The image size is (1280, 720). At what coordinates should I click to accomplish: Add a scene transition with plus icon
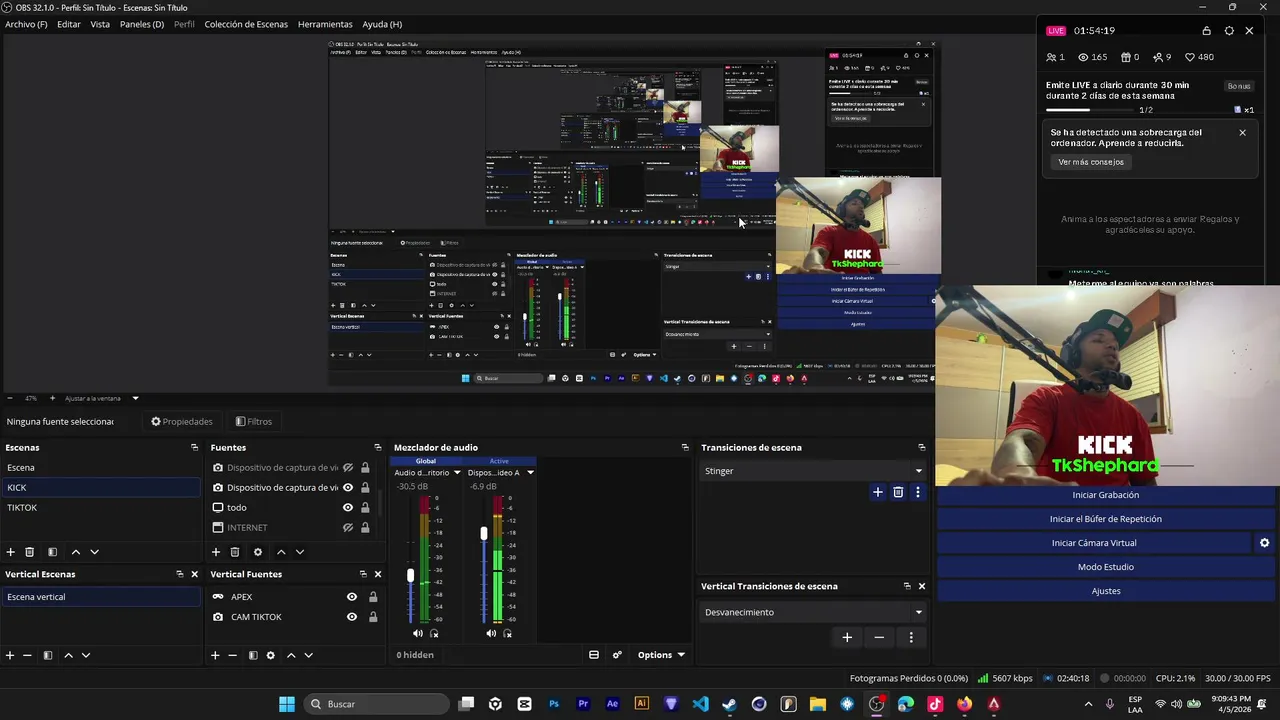tap(878, 492)
